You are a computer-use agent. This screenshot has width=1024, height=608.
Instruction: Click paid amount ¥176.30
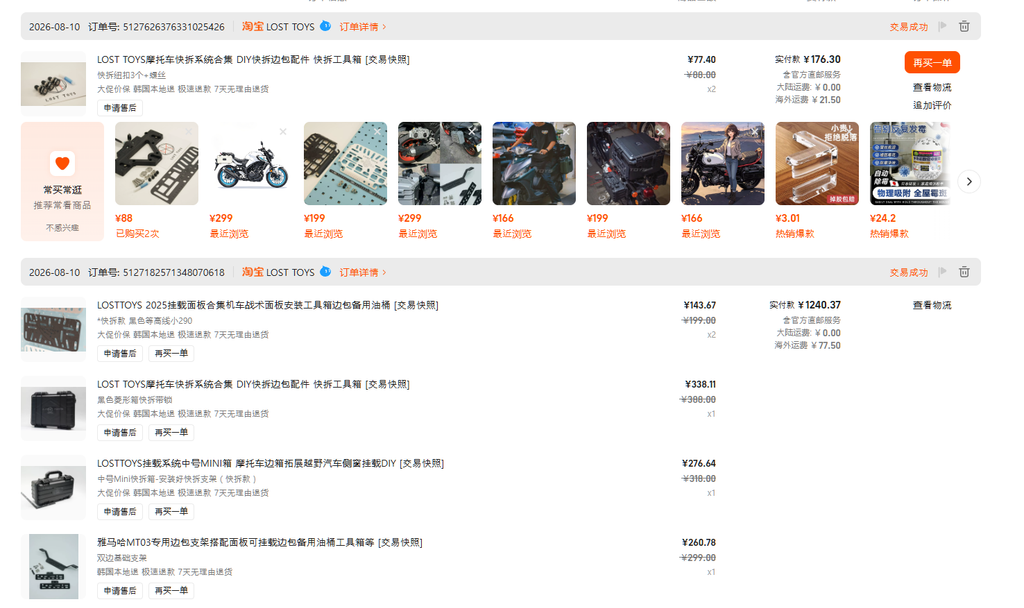coord(822,59)
